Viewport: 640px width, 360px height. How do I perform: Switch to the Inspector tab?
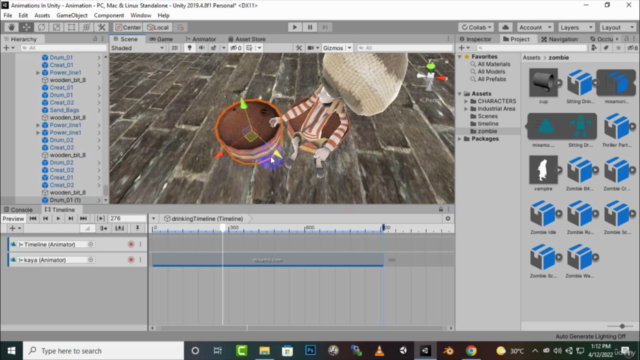[475, 39]
